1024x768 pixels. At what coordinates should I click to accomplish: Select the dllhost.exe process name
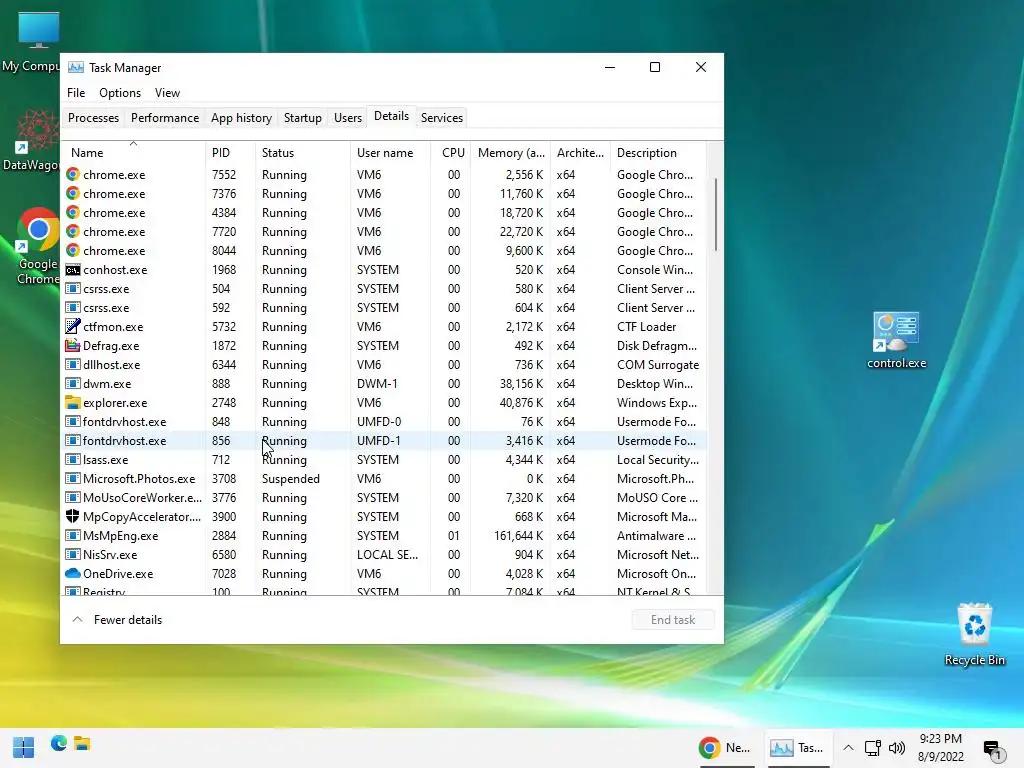point(111,364)
